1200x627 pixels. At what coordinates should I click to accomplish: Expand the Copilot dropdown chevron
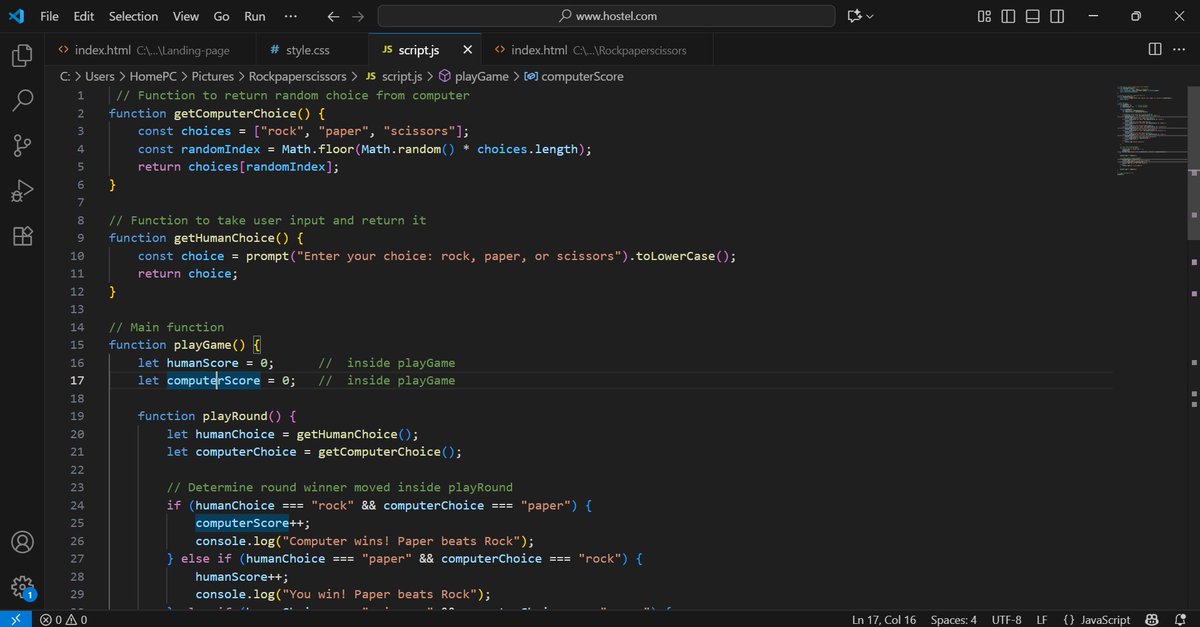click(x=869, y=16)
